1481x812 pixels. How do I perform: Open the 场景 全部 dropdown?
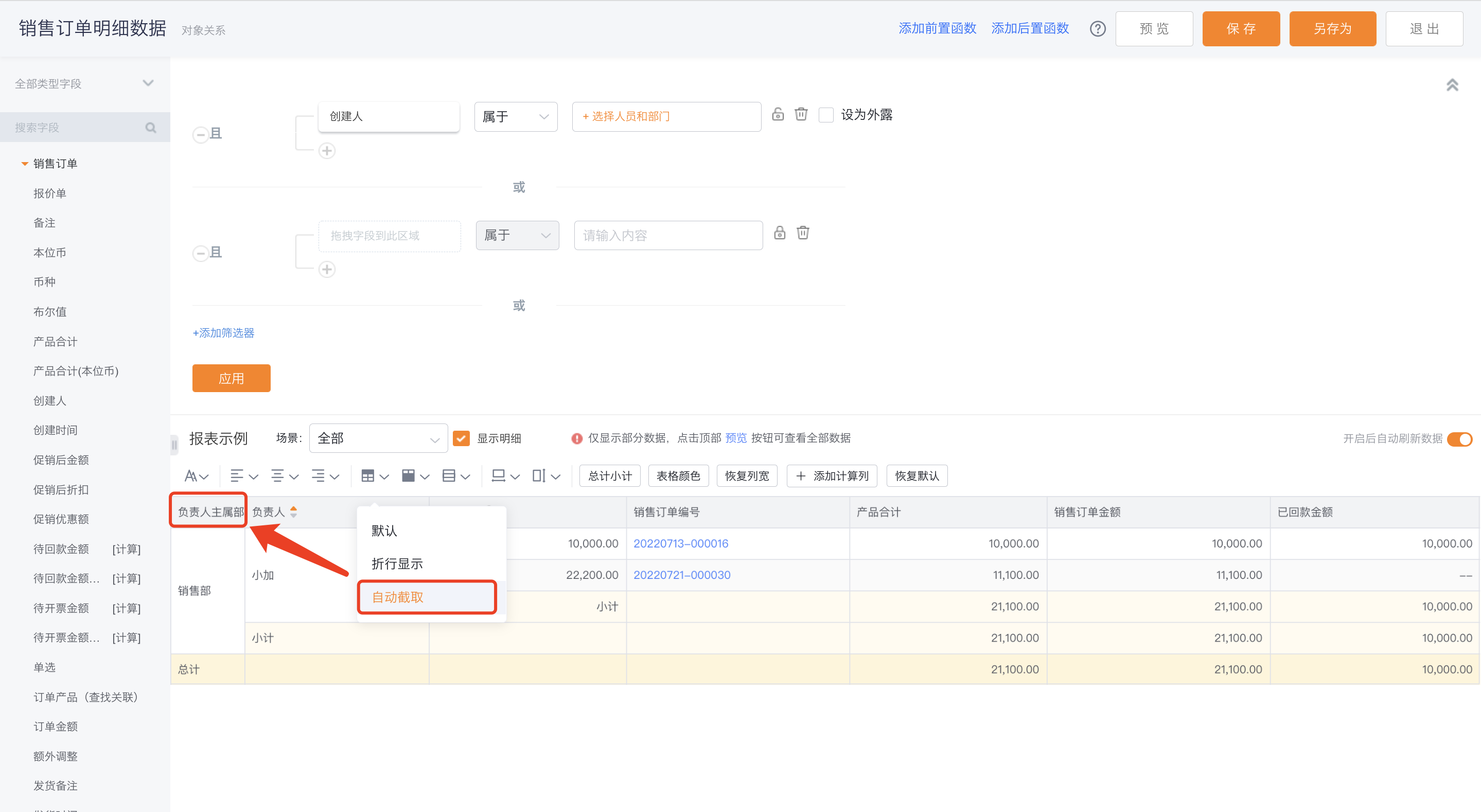[378, 439]
